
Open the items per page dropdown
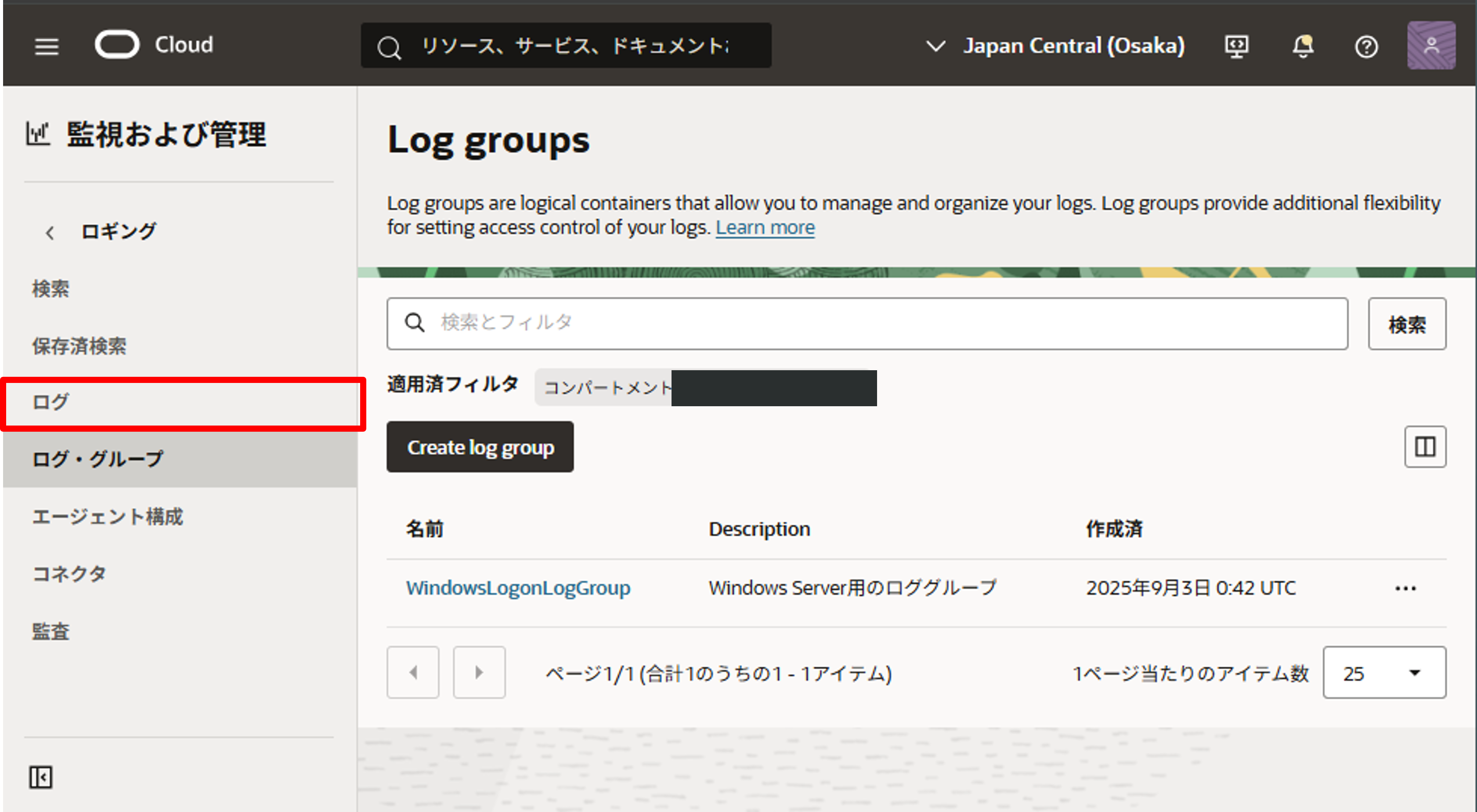(x=1384, y=673)
